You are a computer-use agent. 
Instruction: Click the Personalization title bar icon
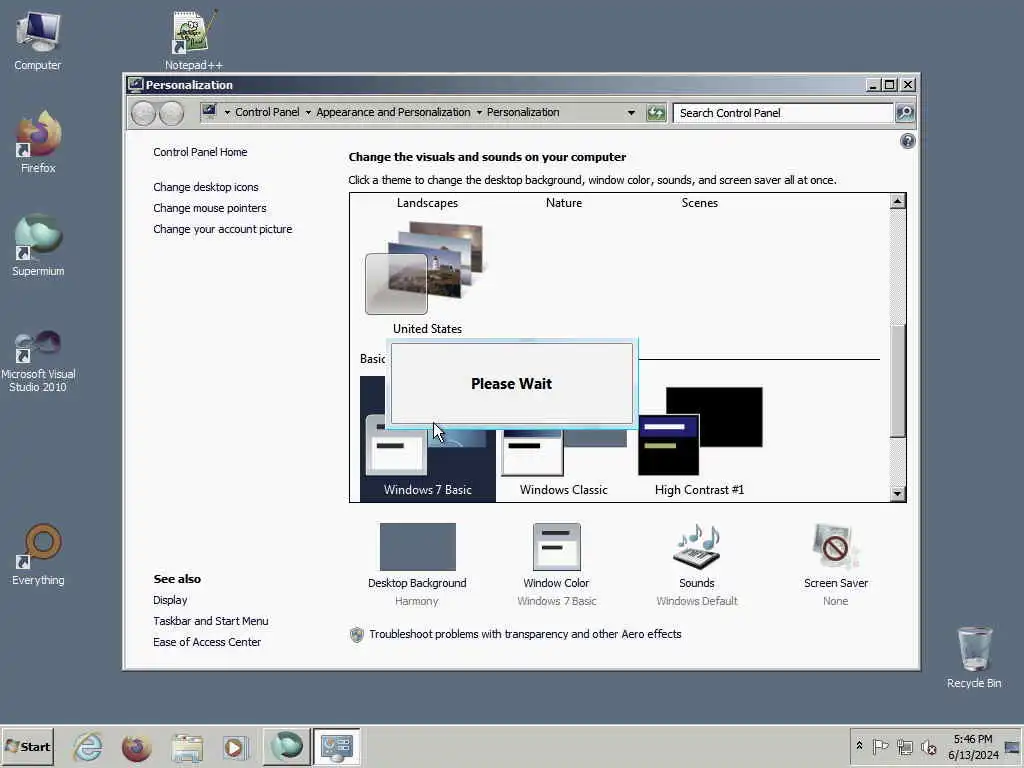point(135,84)
